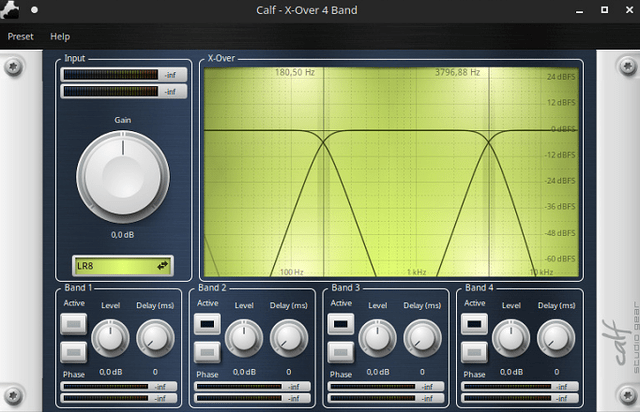Click Band 4 Delay value 0
The height and width of the screenshot is (412, 640).
click(556, 372)
